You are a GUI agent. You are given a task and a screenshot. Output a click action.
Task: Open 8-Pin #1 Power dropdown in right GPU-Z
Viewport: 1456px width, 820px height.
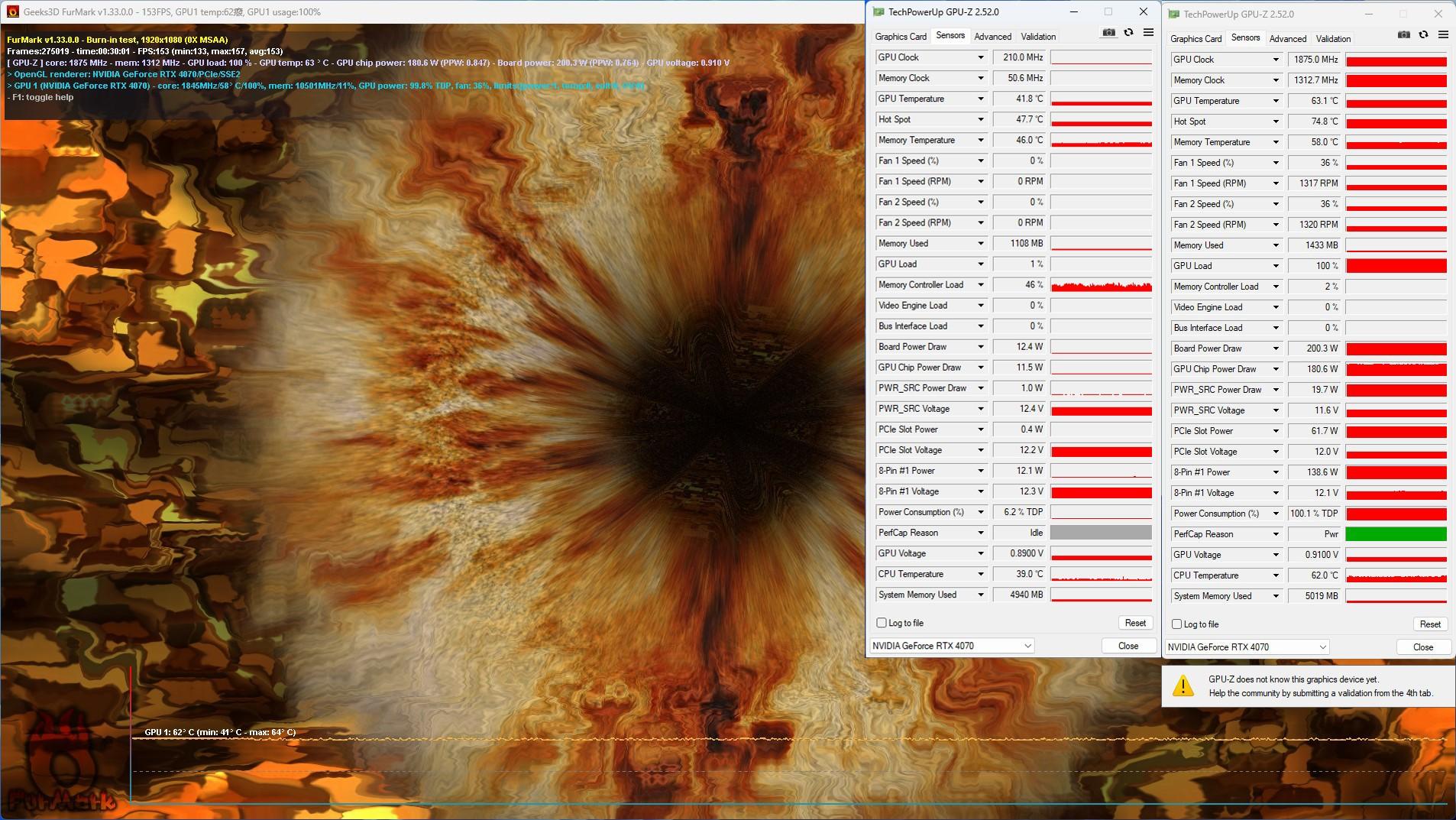tap(1276, 472)
